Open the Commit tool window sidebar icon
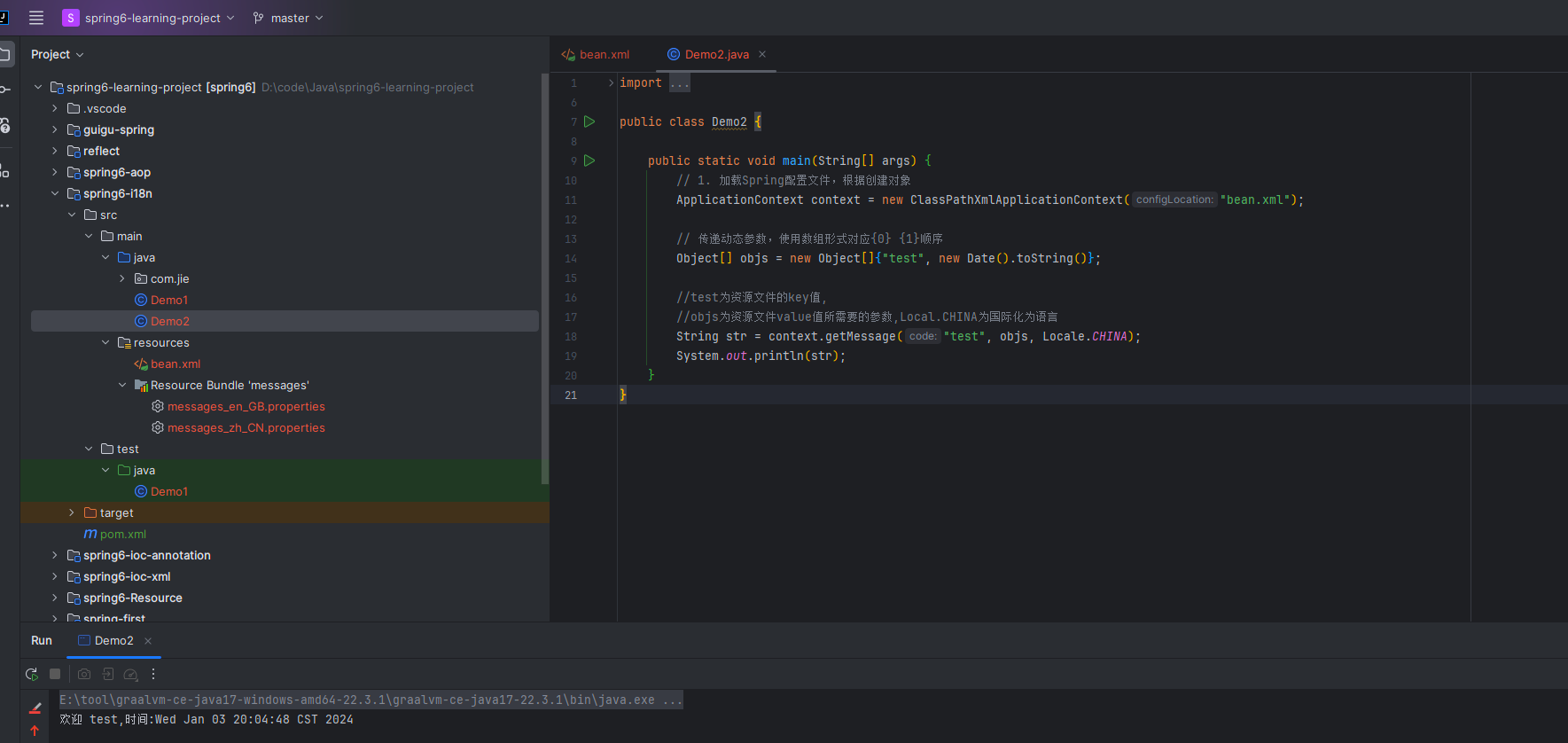This screenshot has height=743, width=1568. point(5,90)
